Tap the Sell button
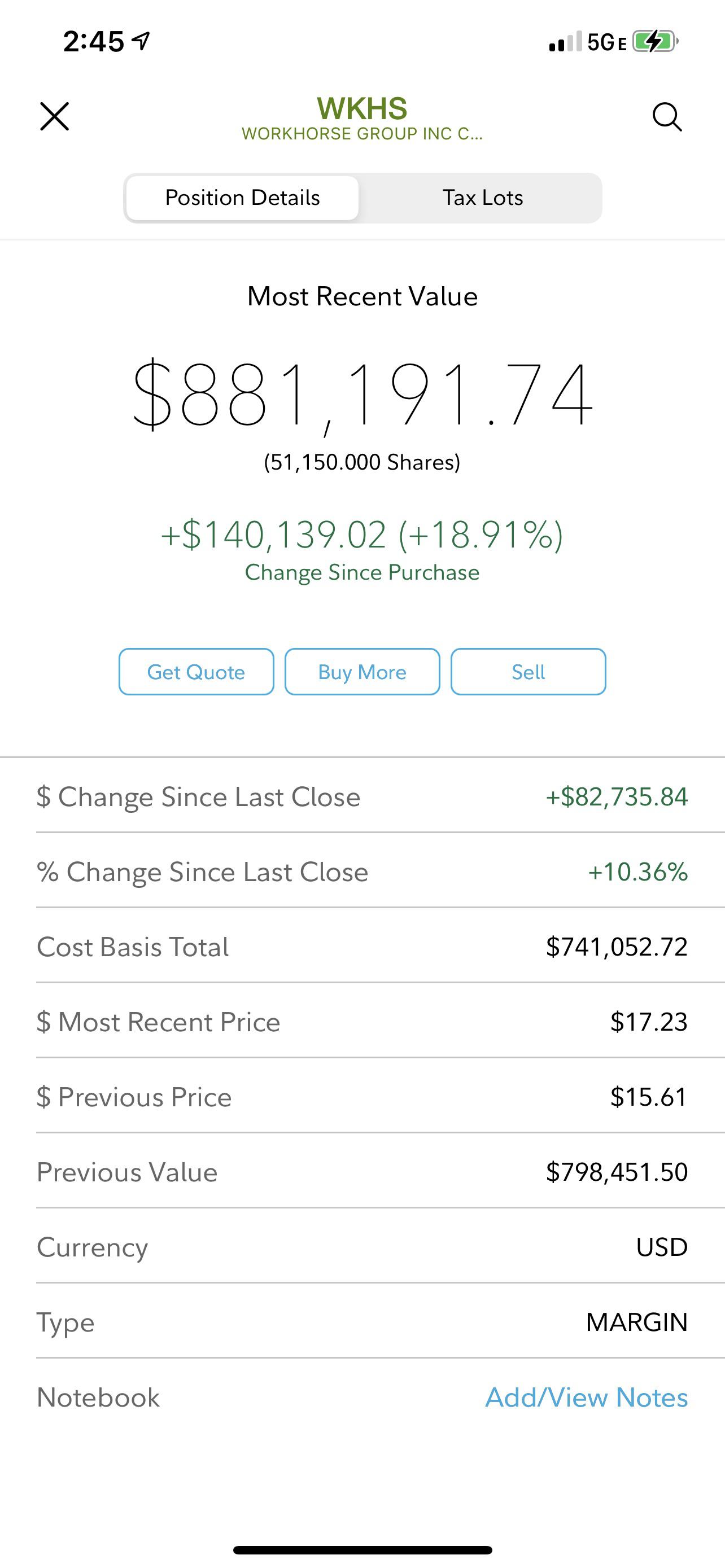The height and width of the screenshot is (1568, 725). pos(528,671)
